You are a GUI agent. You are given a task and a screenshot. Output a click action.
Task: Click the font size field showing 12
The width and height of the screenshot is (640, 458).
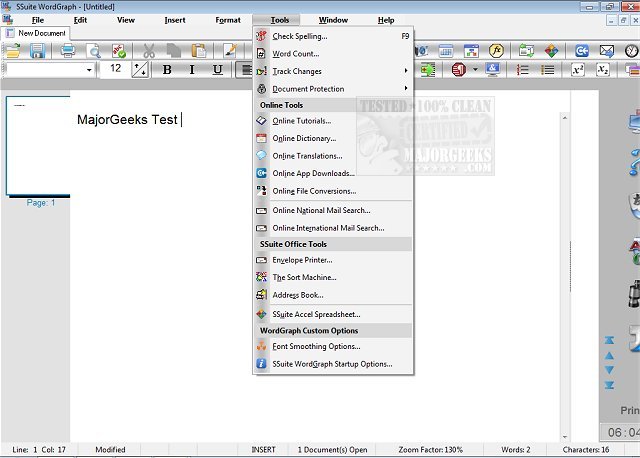pyautogui.click(x=116, y=69)
